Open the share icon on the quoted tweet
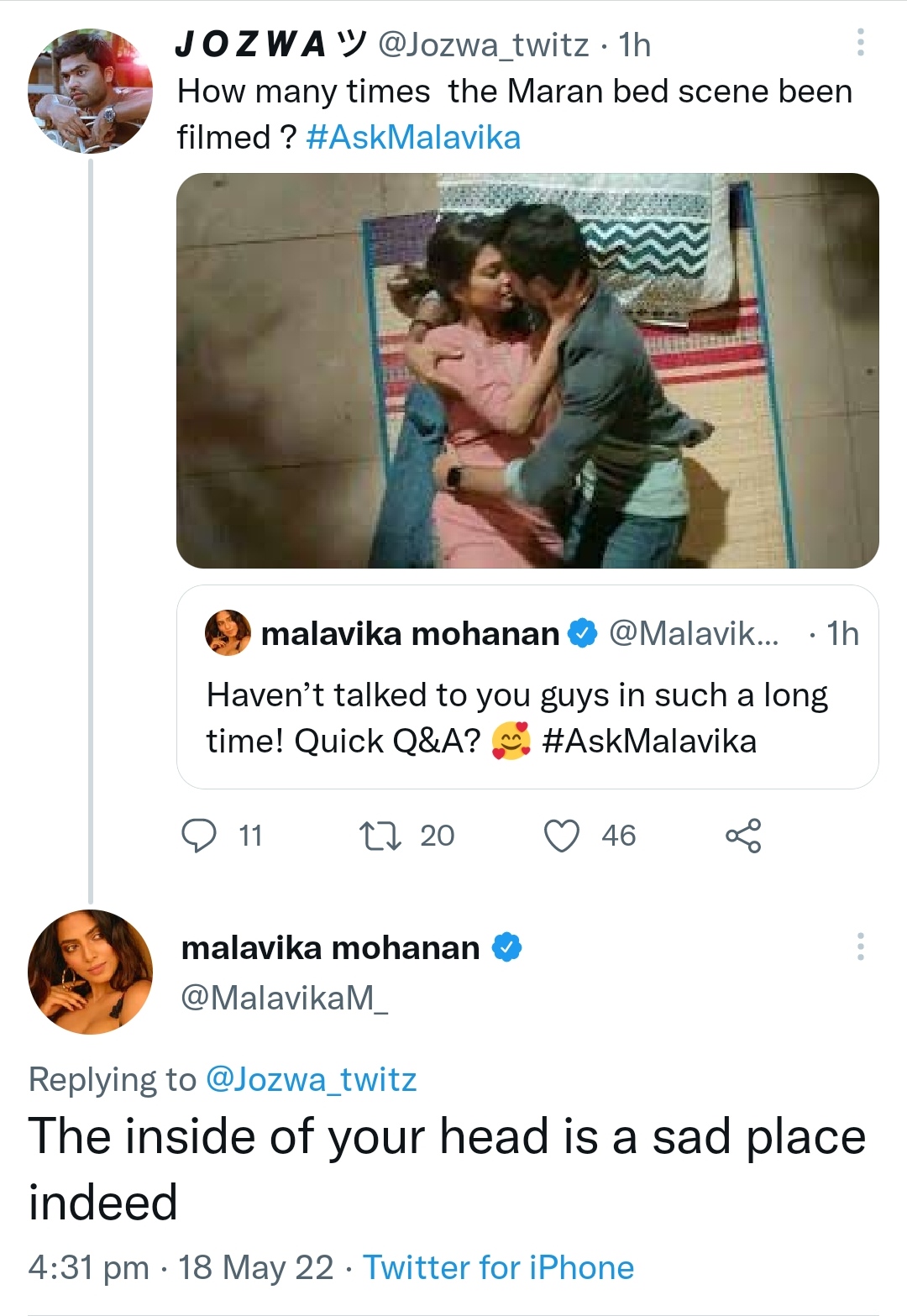 pyautogui.click(x=744, y=835)
